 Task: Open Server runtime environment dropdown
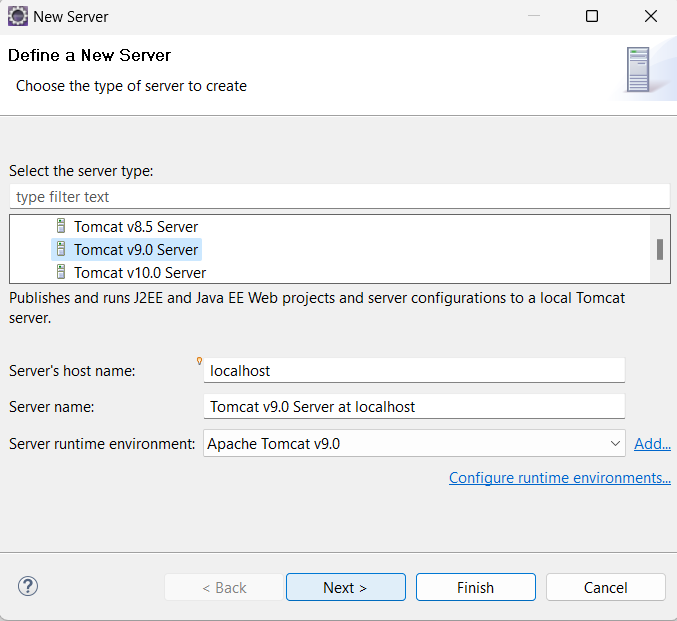click(x=415, y=443)
